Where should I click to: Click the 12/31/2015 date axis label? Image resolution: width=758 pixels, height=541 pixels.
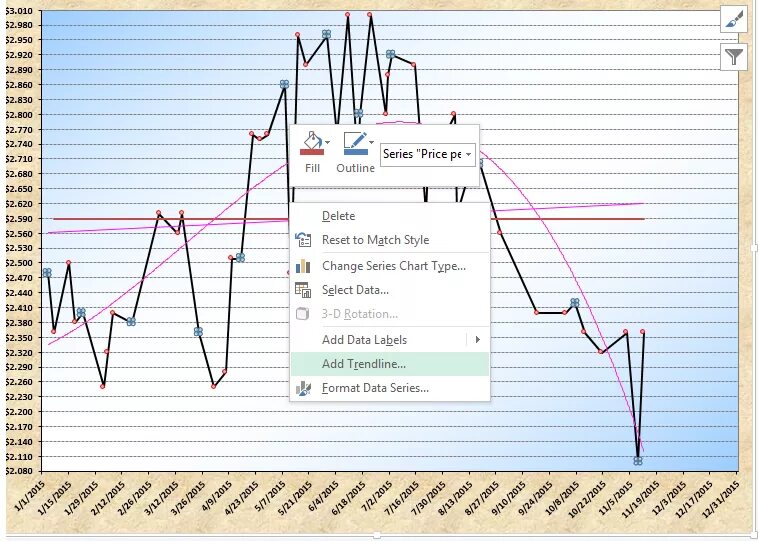pyautogui.click(x=723, y=498)
